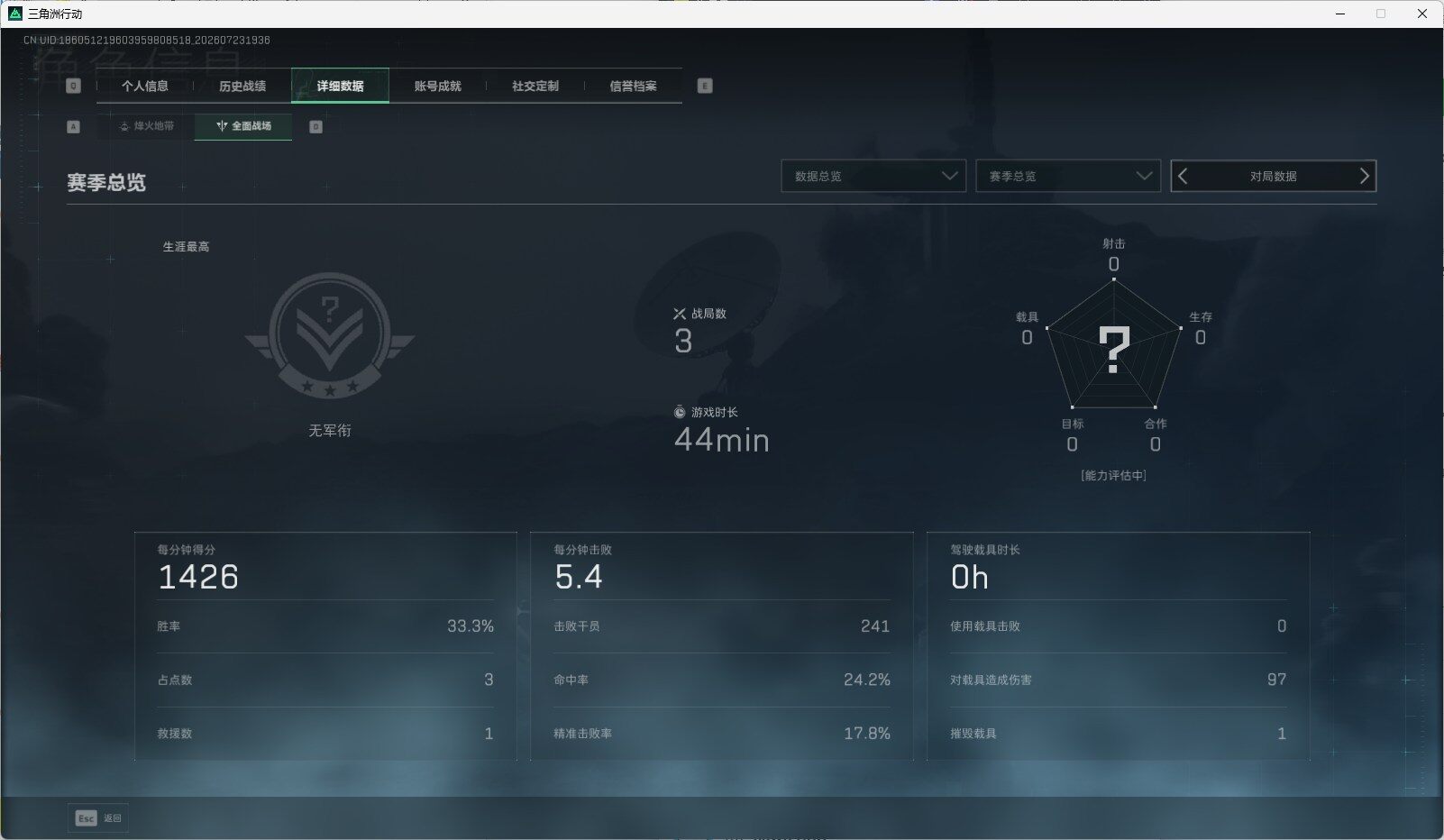Image resolution: width=1444 pixels, height=840 pixels.
Task: Click the 命中率 row showing 24.2%
Action: (x=722, y=680)
